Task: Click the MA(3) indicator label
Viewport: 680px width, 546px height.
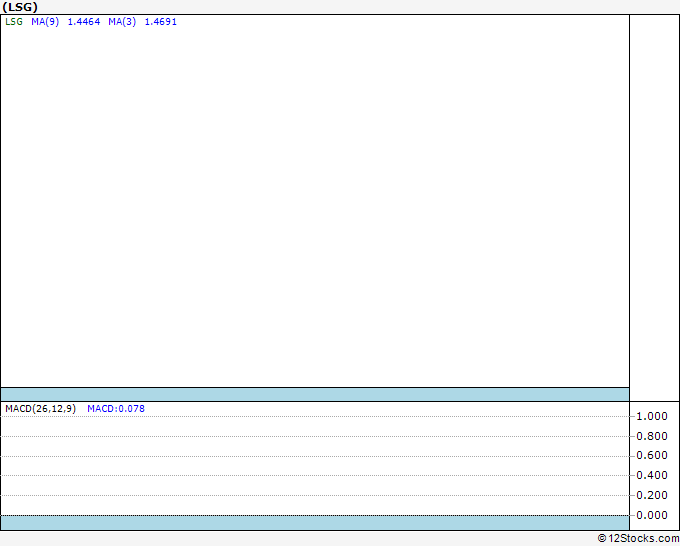Action: (x=123, y=21)
